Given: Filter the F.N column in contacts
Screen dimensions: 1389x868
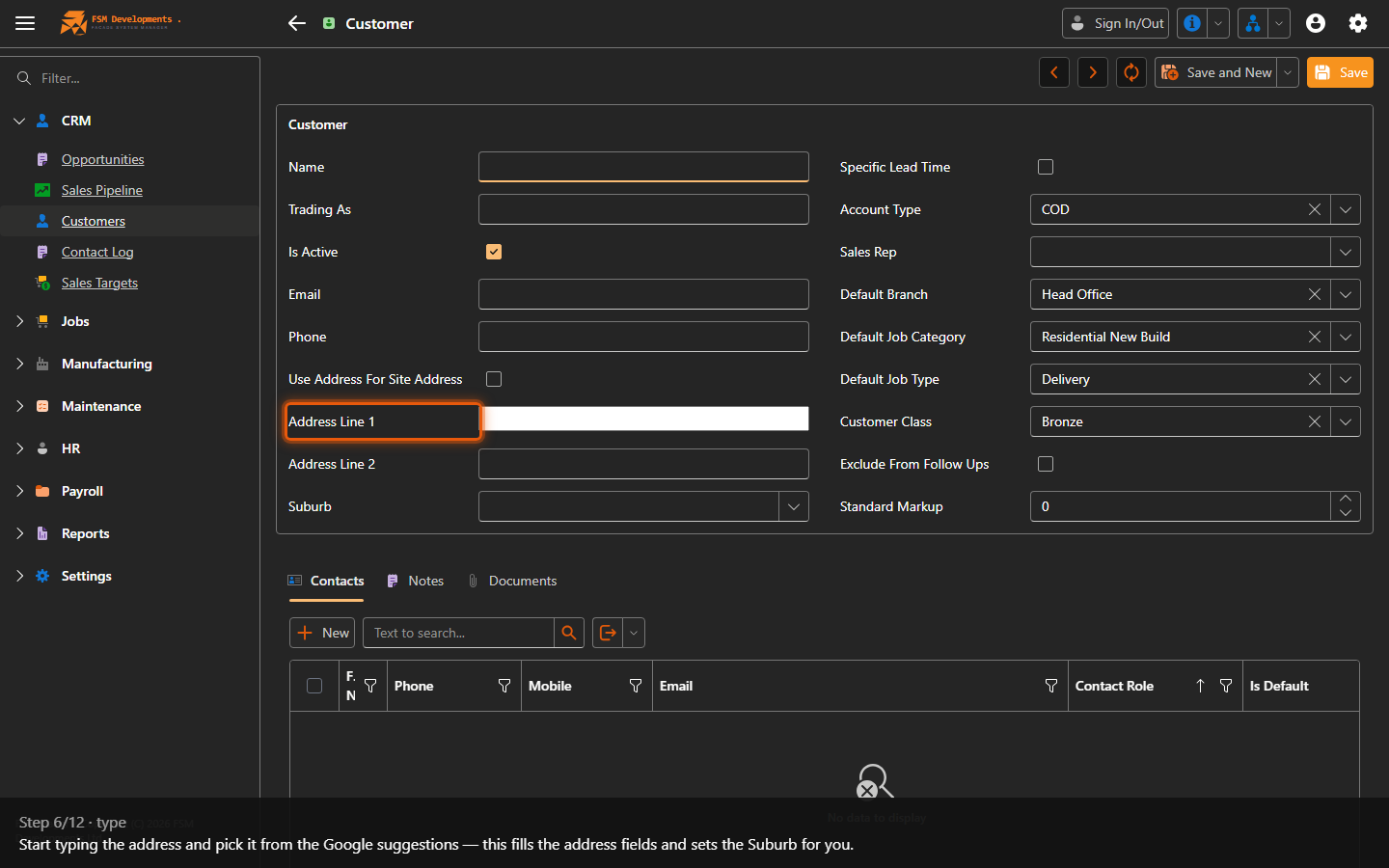Looking at the screenshot, I should [370, 686].
